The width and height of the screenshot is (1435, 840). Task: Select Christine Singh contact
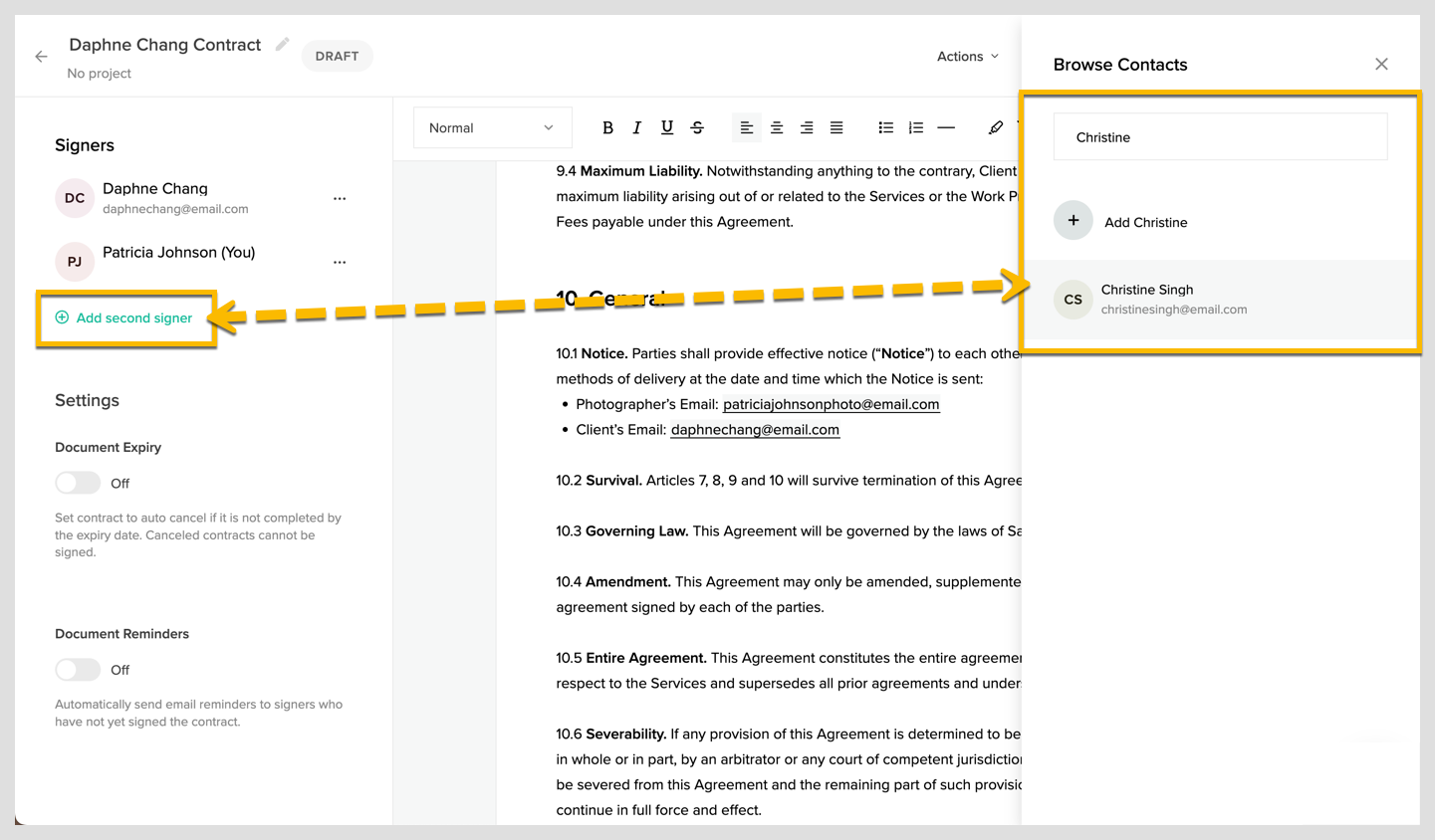1220,299
